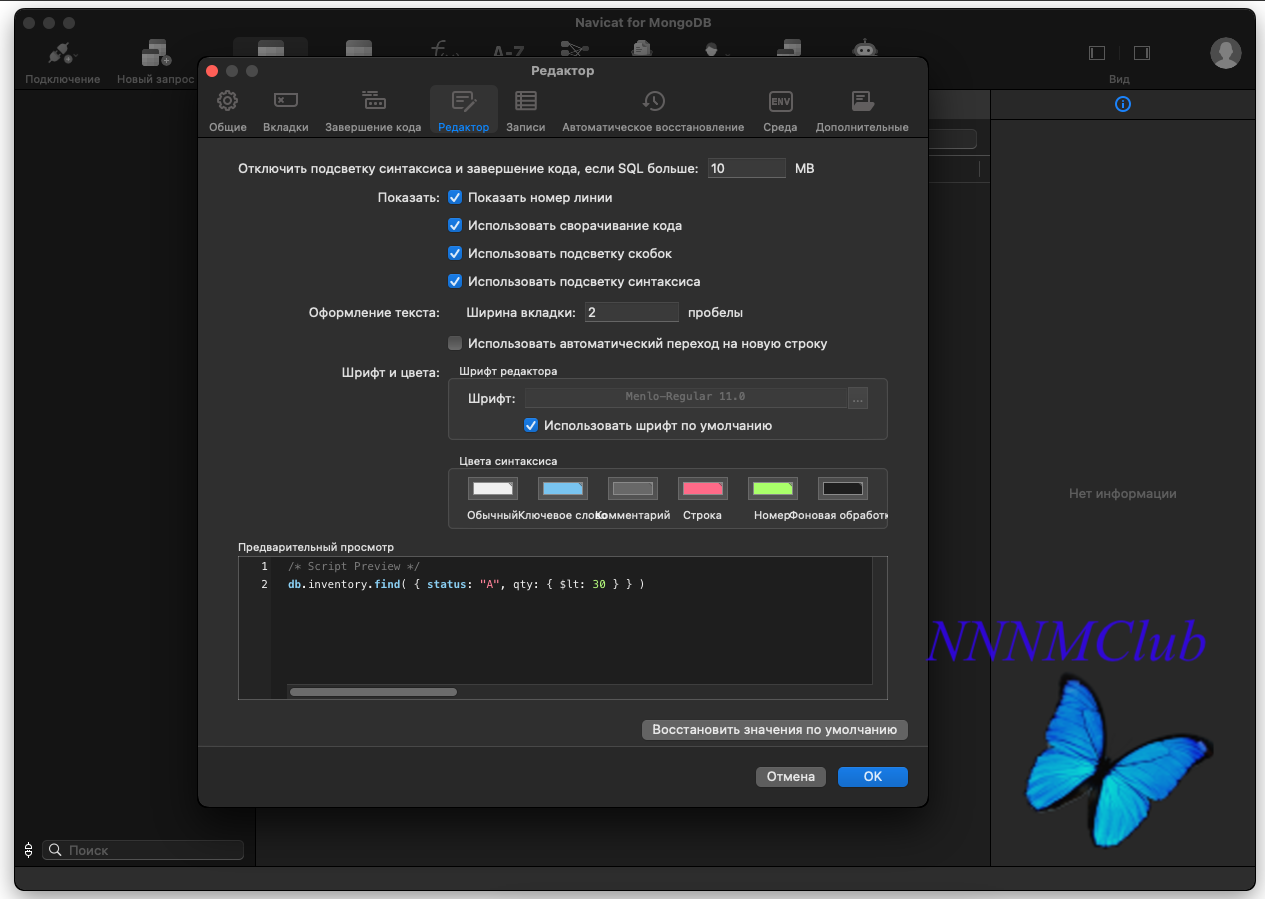Toggle Использовать сворачивание кода checkbox
Screen dimensions: 1265x899
455,225
